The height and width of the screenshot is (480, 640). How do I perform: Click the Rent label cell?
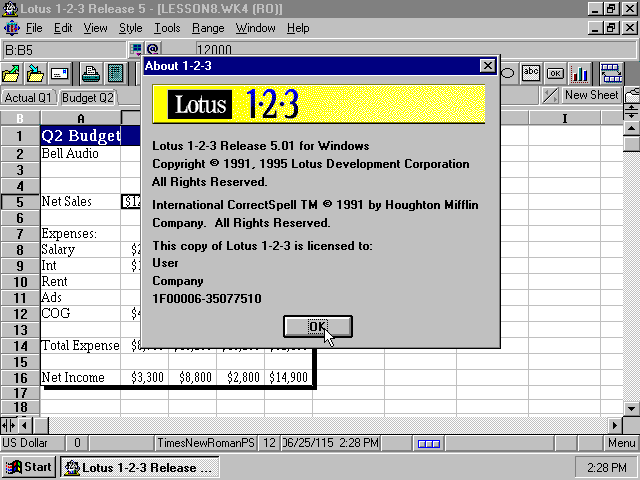(81, 282)
